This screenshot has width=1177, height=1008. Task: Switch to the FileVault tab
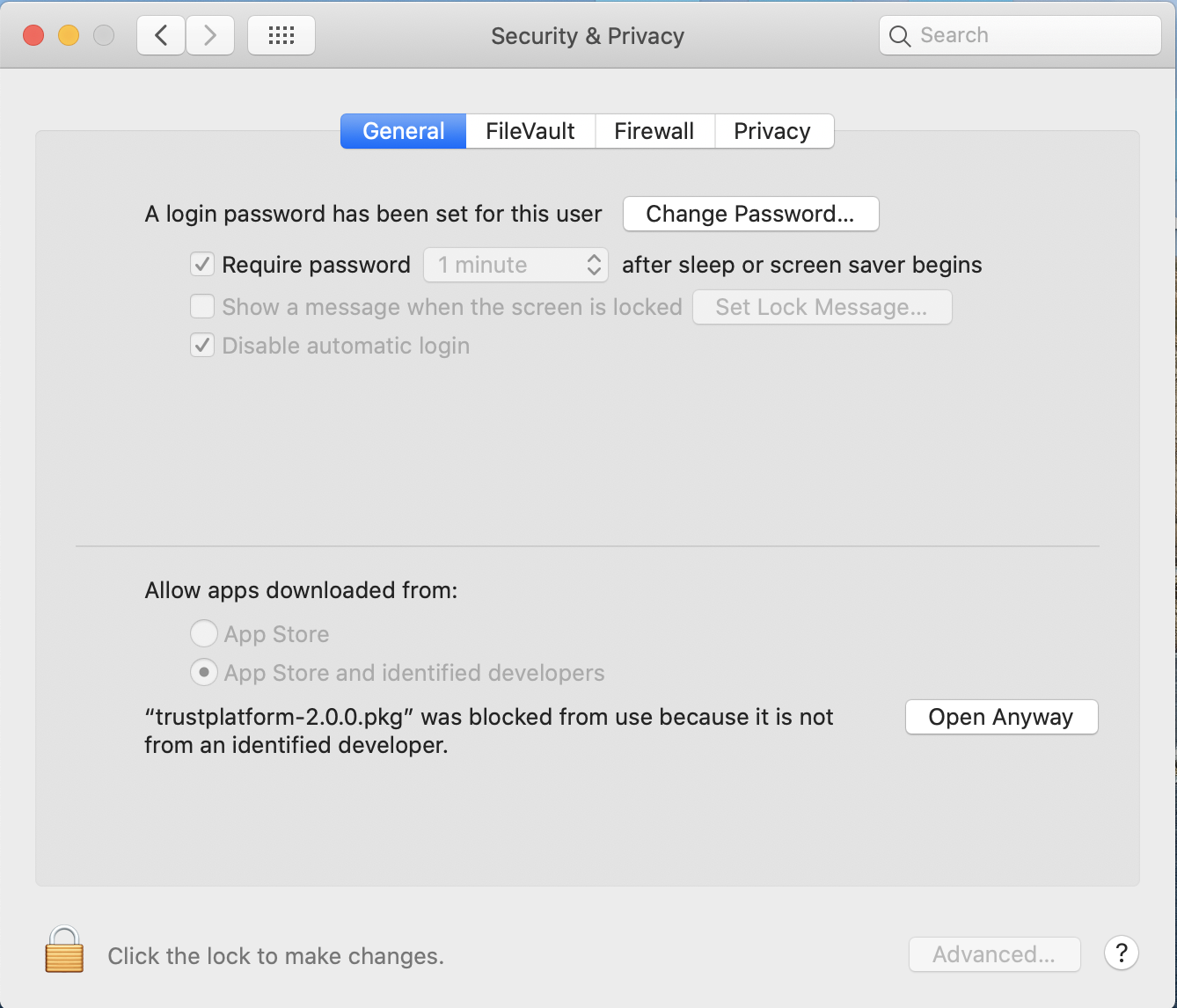coord(530,131)
